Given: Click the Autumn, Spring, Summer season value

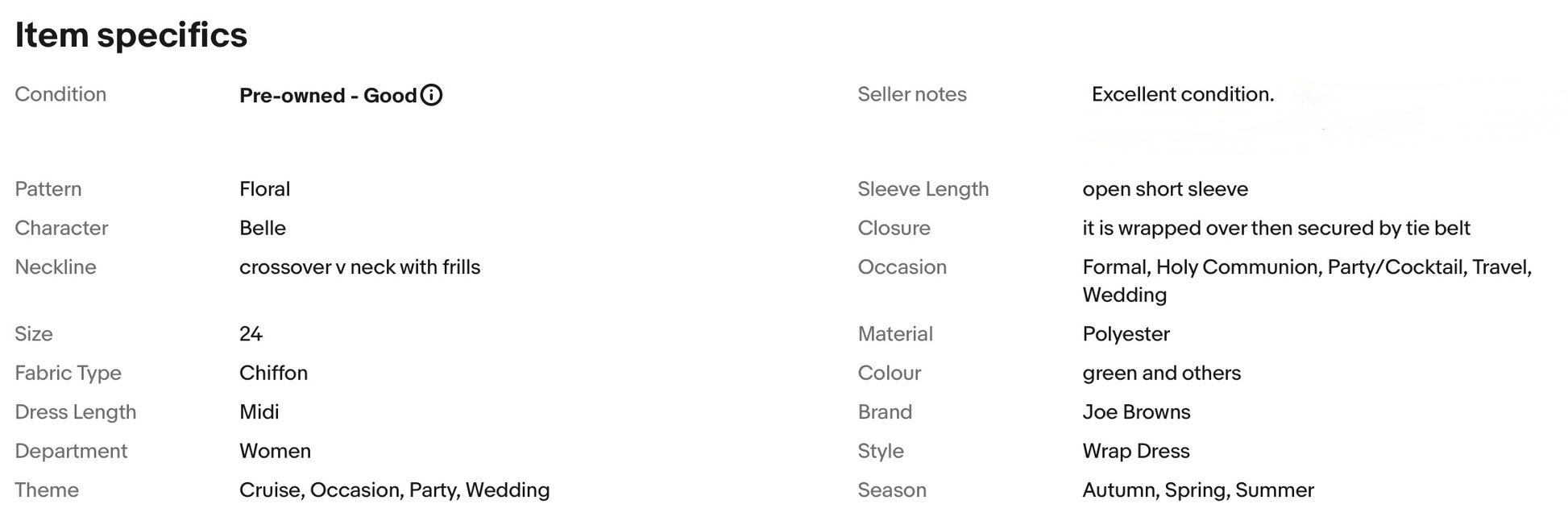Looking at the screenshot, I should point(1197,490).
